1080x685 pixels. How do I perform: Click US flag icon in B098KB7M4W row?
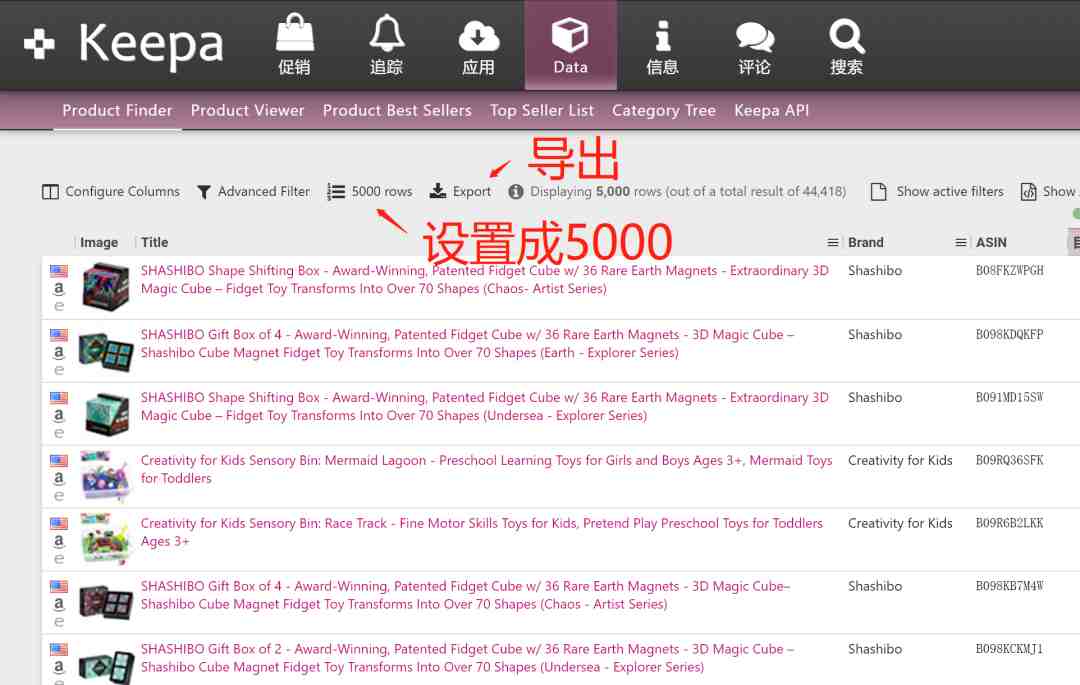point(59,587)
